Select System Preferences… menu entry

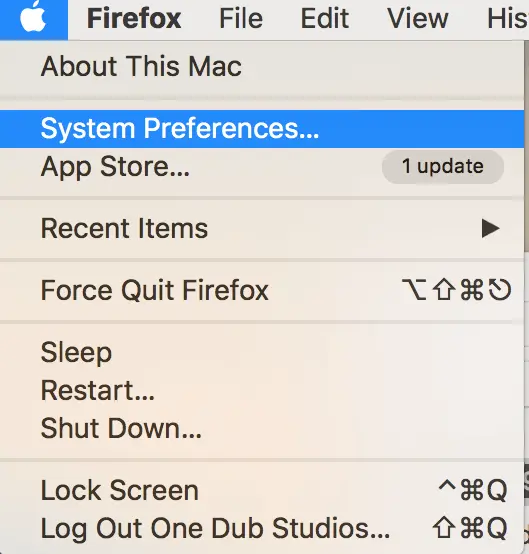262,129
